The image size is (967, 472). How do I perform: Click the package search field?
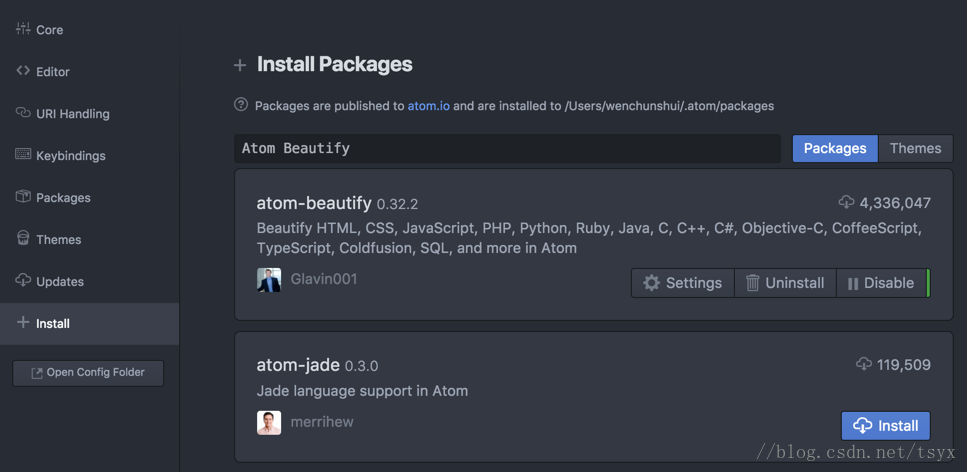[x=507, y=149]
